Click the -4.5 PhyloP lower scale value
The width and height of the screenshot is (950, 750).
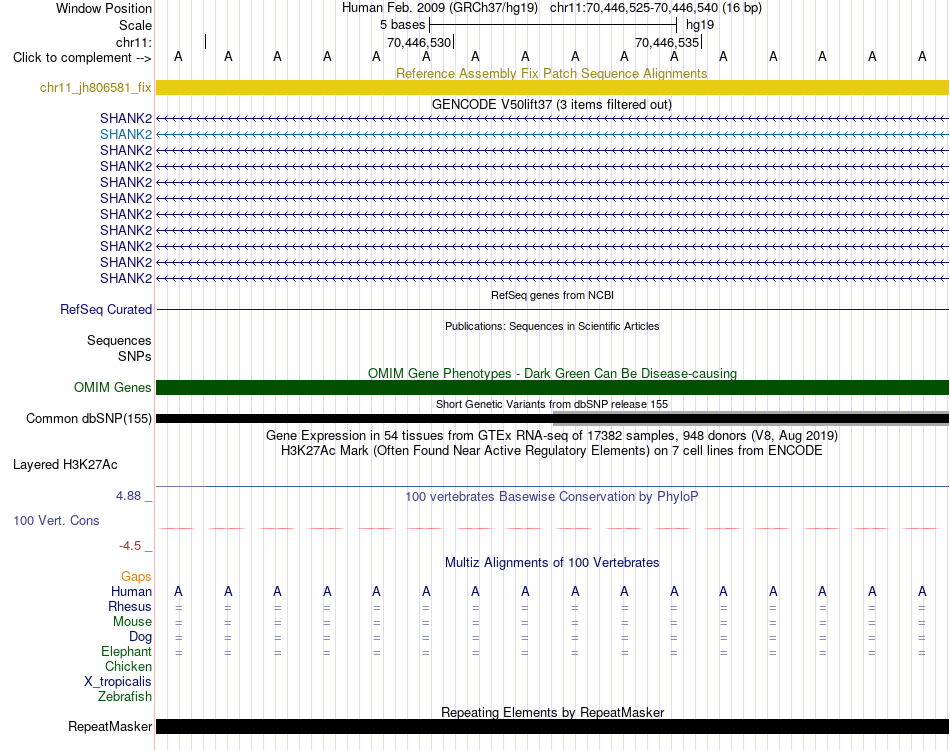130,546
